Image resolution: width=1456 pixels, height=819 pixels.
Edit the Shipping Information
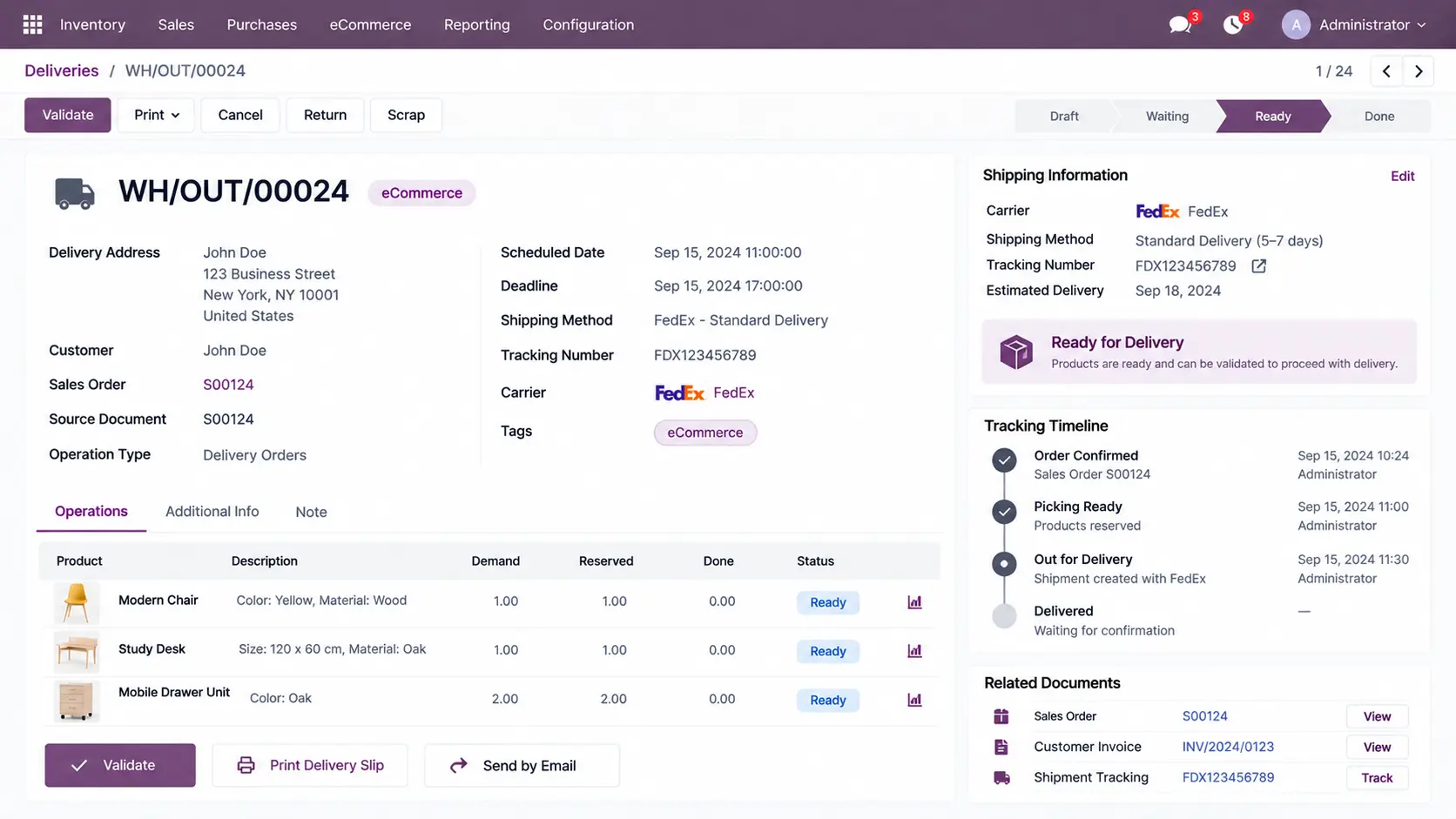1402,177
